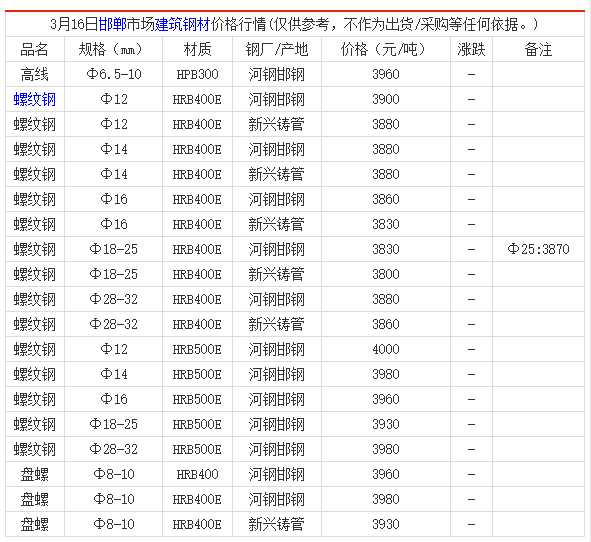Select the 价格（元/吨）column header
Image resolution: width=591 pixels, height=542 pixels.
tap(386, 49)
